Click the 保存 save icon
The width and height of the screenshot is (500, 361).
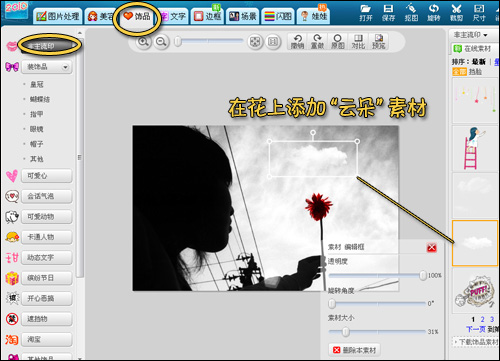[x=388, y=13]
